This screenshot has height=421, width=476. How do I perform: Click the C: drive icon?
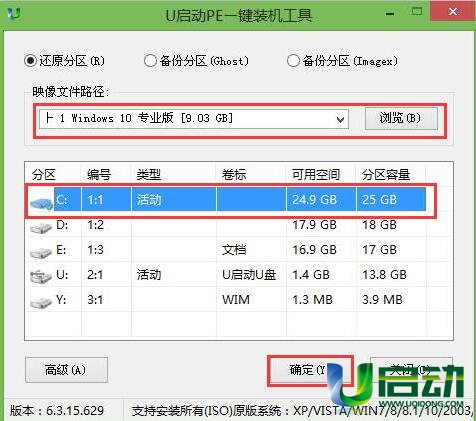[41, 203]
